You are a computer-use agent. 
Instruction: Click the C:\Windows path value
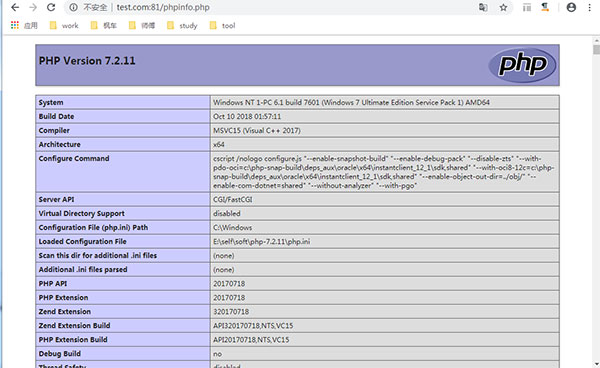232,228
